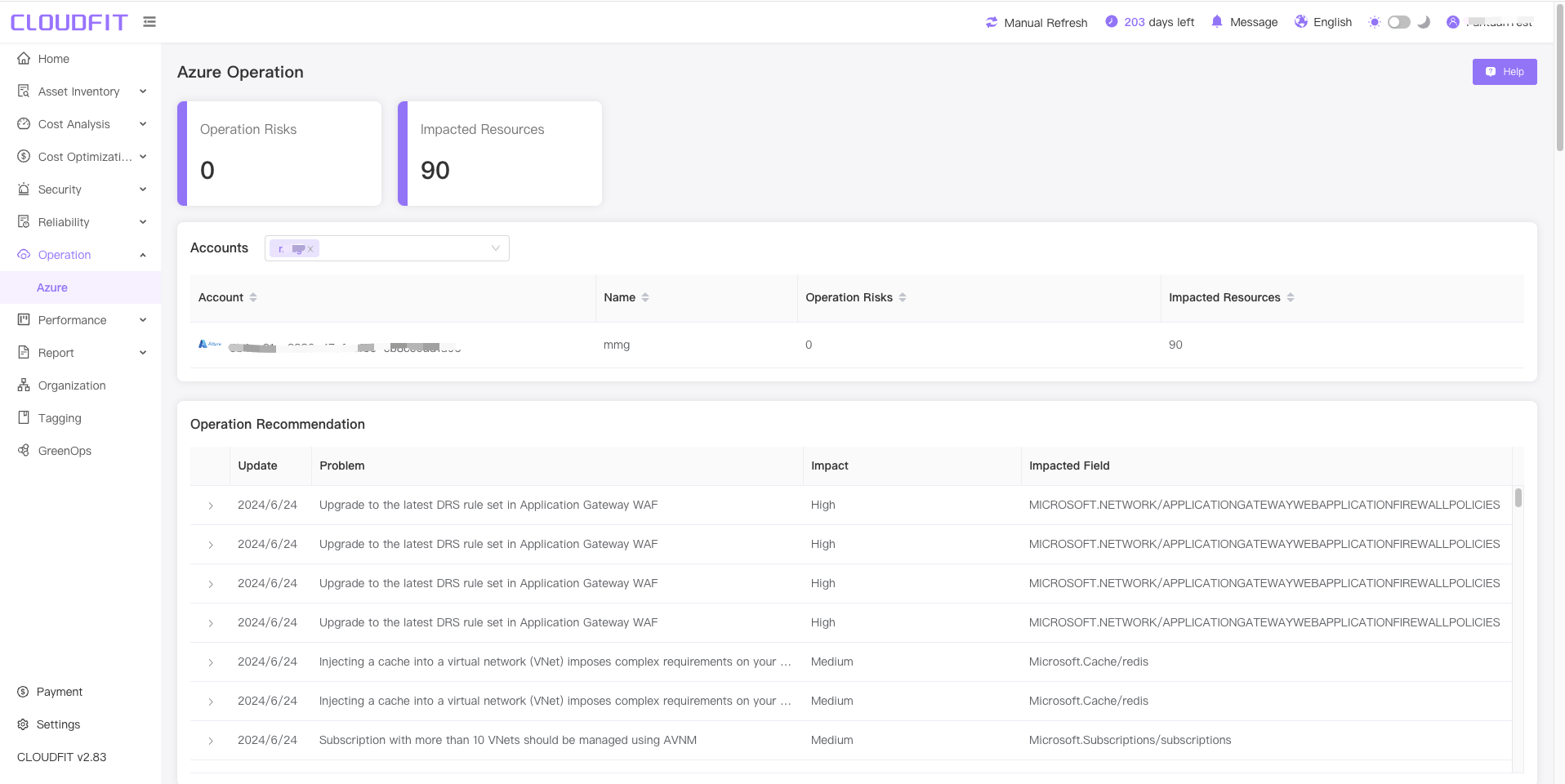This screenshot has height=784, width=1565.
Task: Click the recommendation table vertical scrollbar
Action: coord(1518,497)
